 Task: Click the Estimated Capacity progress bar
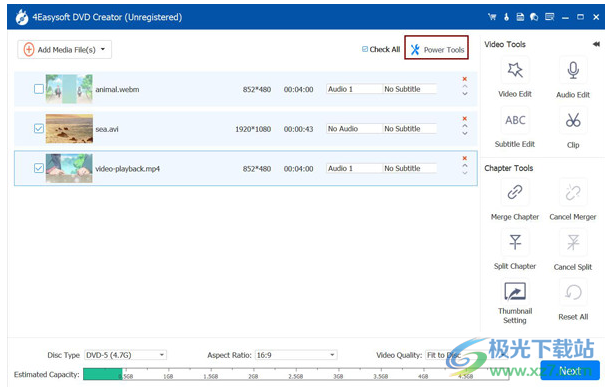pyautogui.click(x=296, y=374)
